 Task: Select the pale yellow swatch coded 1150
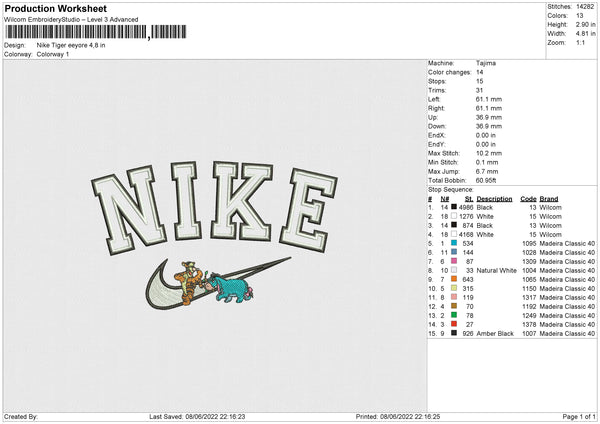[454, 288]
